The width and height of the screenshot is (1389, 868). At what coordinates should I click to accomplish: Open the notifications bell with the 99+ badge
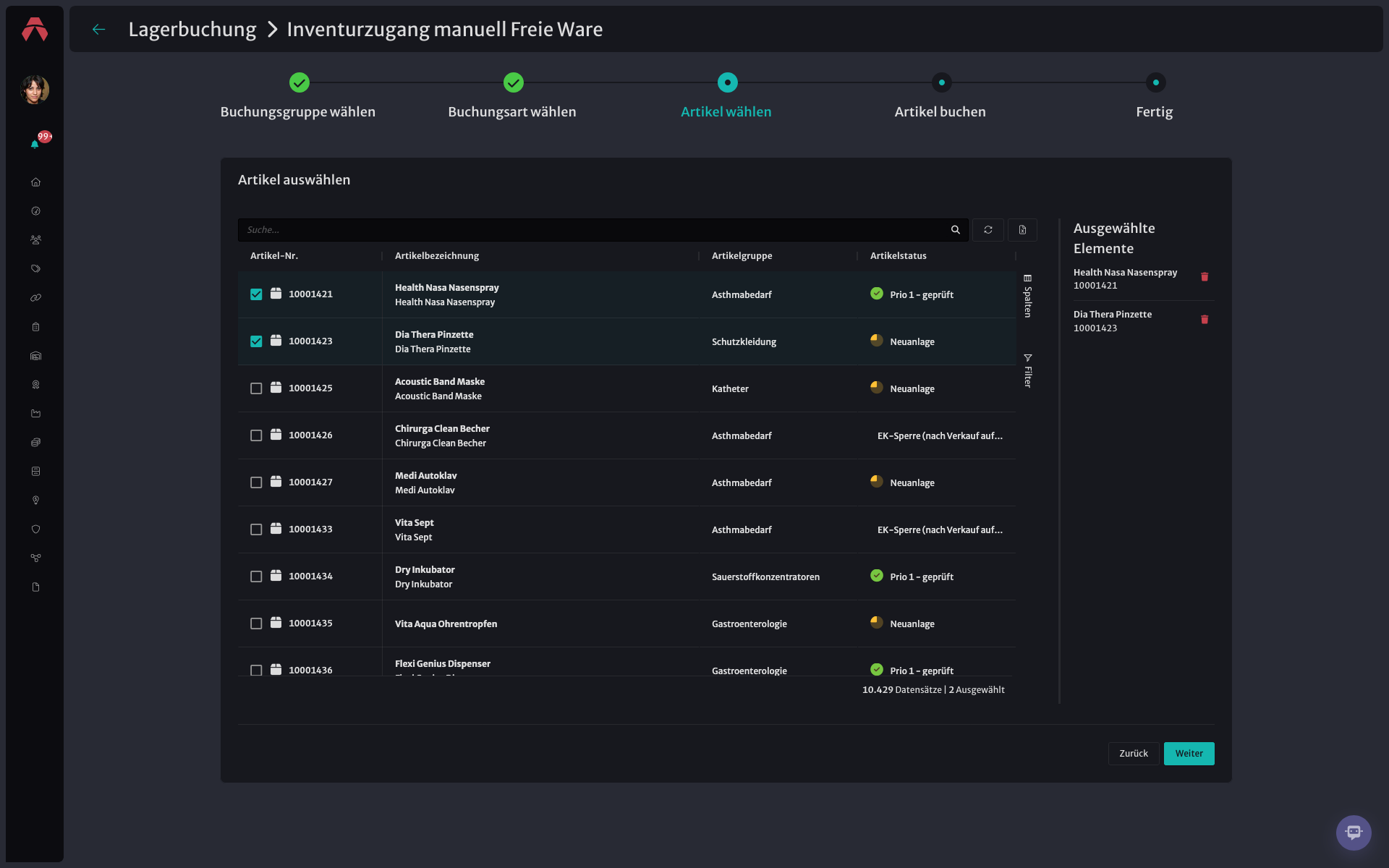coord(35,144)
